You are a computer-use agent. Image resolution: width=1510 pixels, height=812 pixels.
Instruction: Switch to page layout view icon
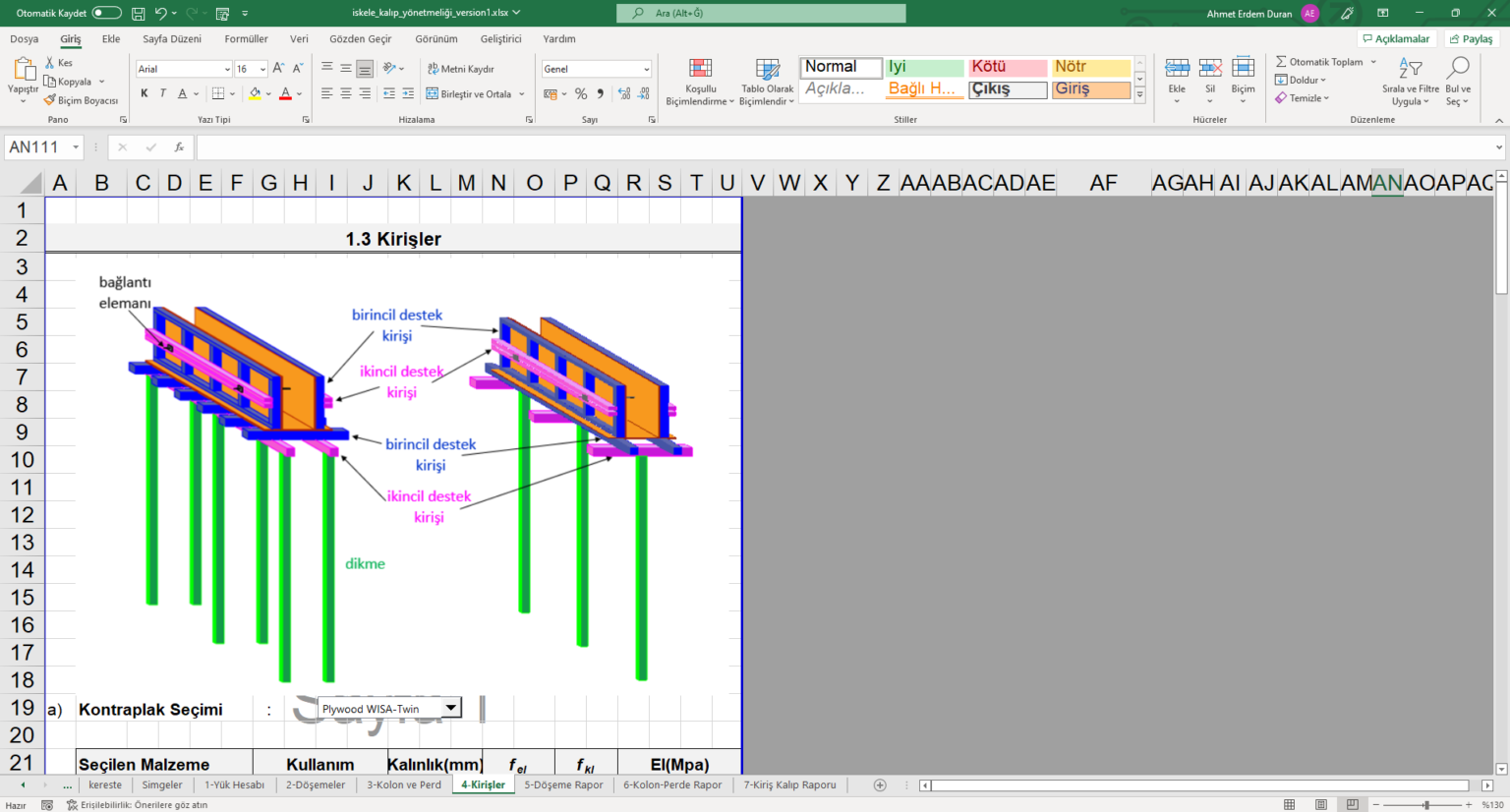pyautogui.click(x=1320, y=805)
